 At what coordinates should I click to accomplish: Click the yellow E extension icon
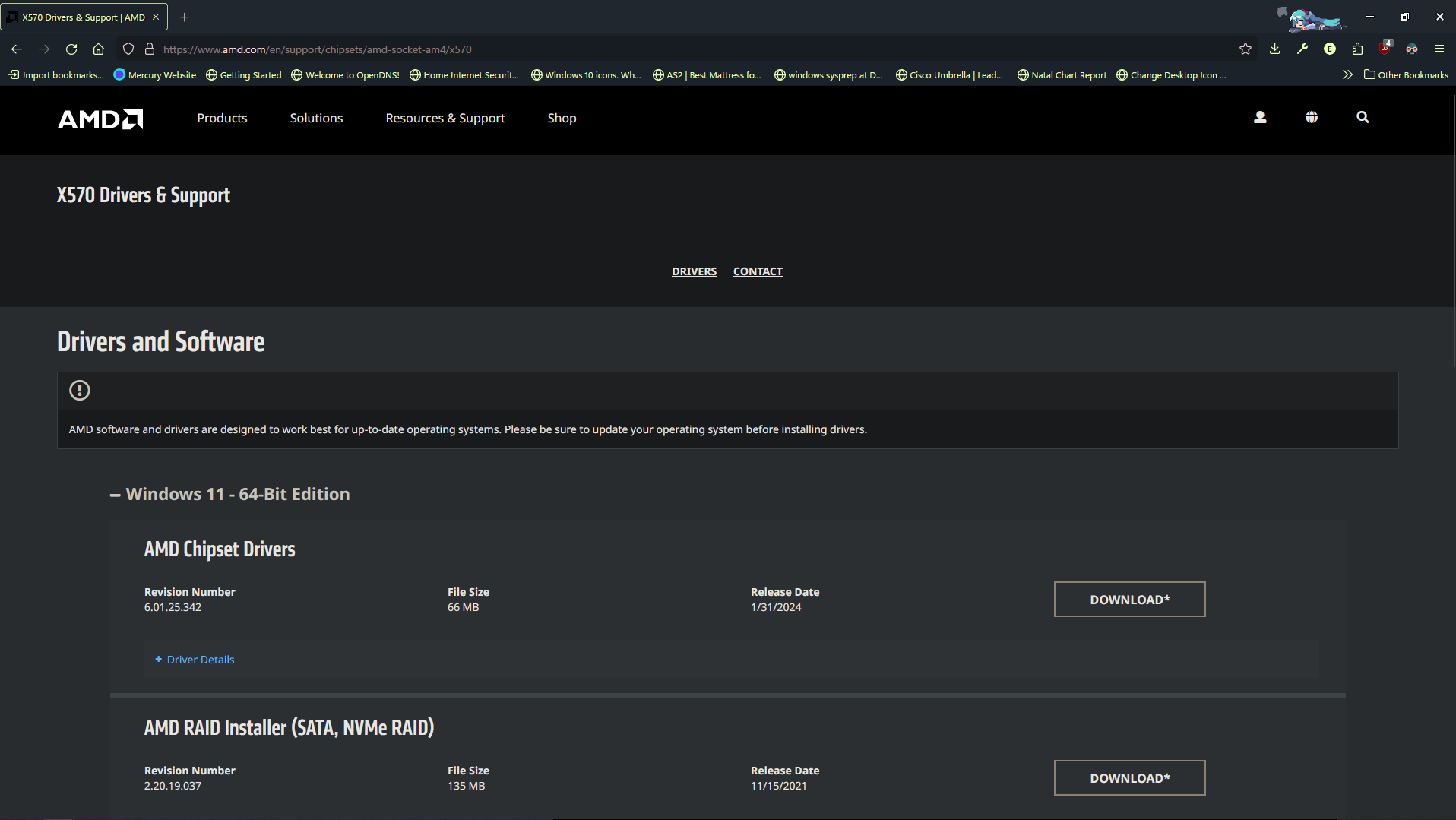coord(1330,49)
